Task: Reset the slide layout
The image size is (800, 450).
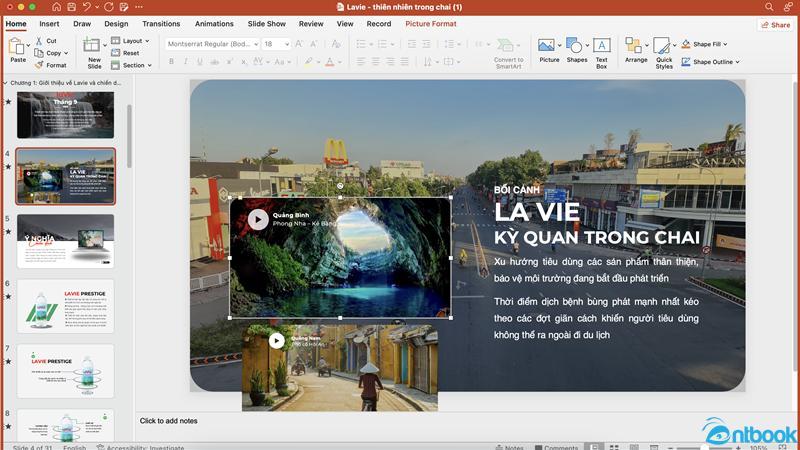Action: pos(125,53)
